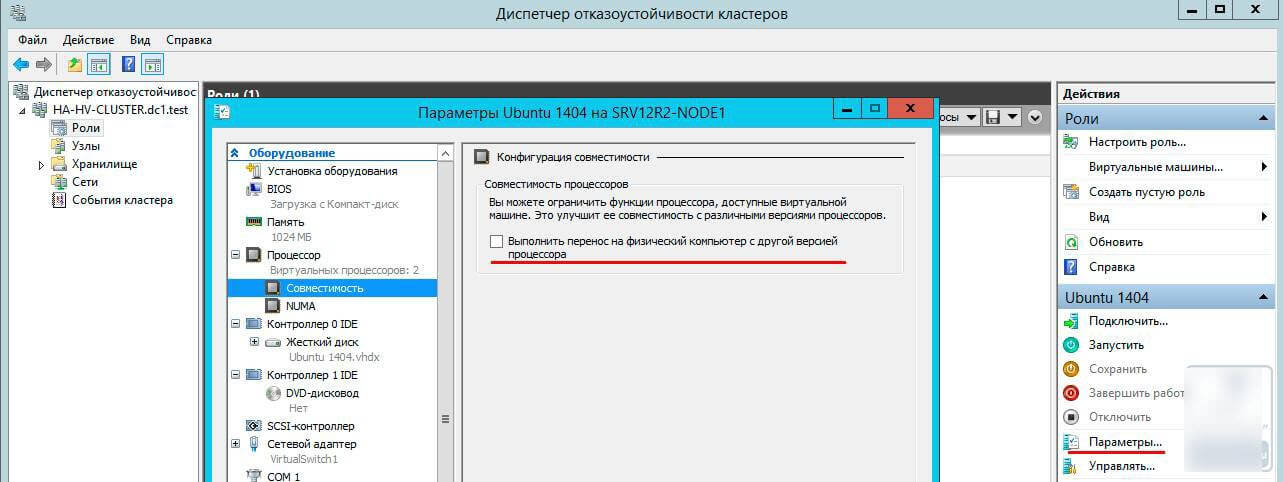Expand the Сетевой адаптер node
This screenshot has width=1283, height=482.
click(236, 443)
